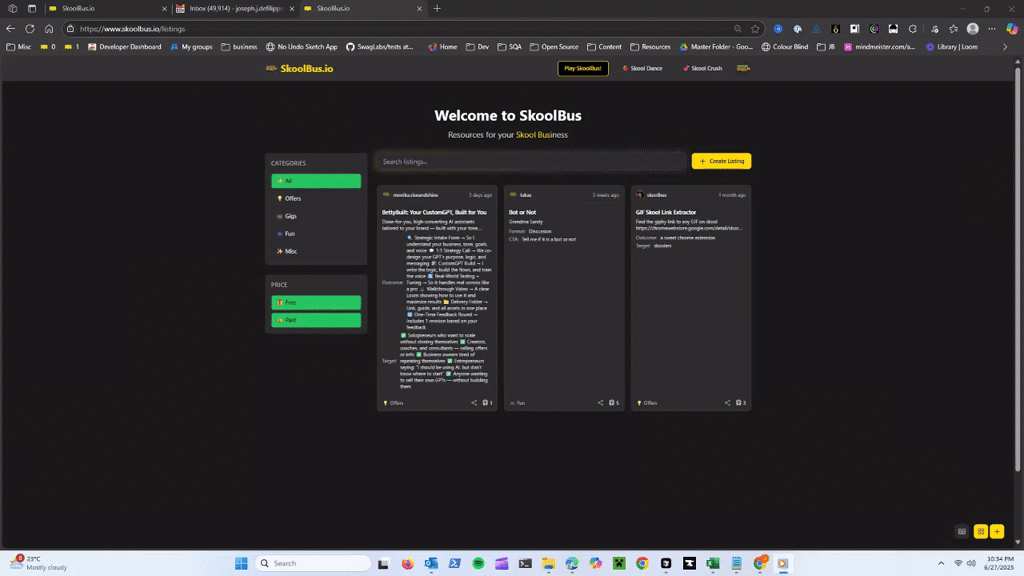Click the address bar URL
The width and height of the screenshot is (1024, 576).
tap(133, 29)
